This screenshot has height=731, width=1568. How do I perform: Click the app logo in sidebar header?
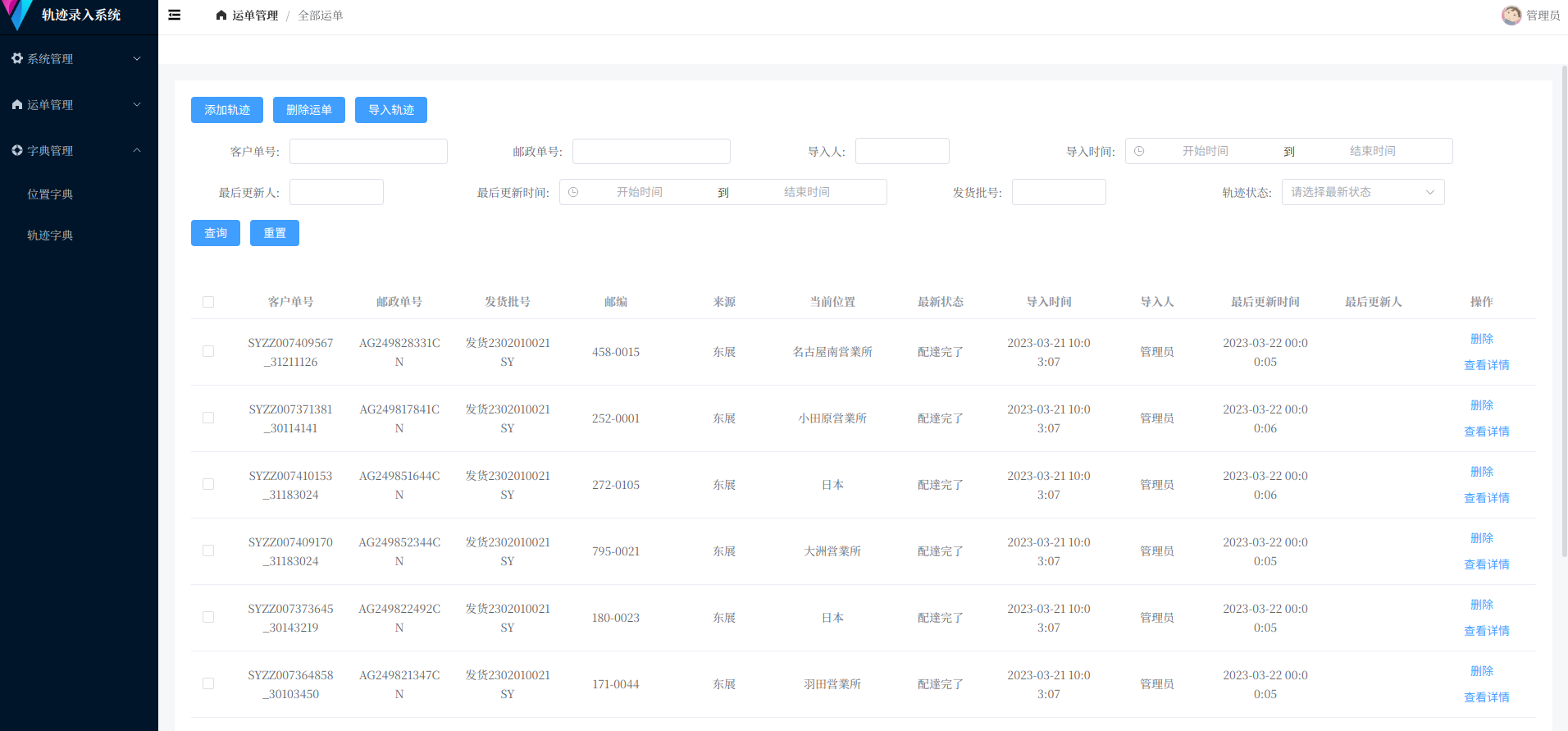[x=16, y=15]
